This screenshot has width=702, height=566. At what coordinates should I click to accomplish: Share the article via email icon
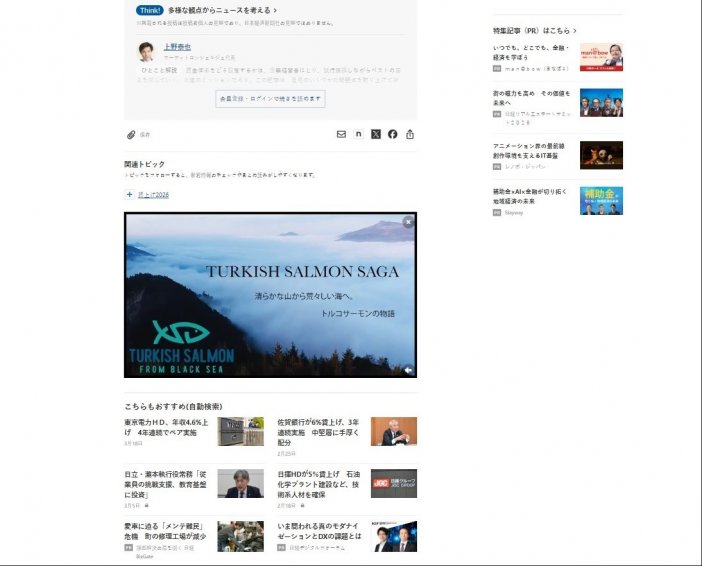pos(341,134)
